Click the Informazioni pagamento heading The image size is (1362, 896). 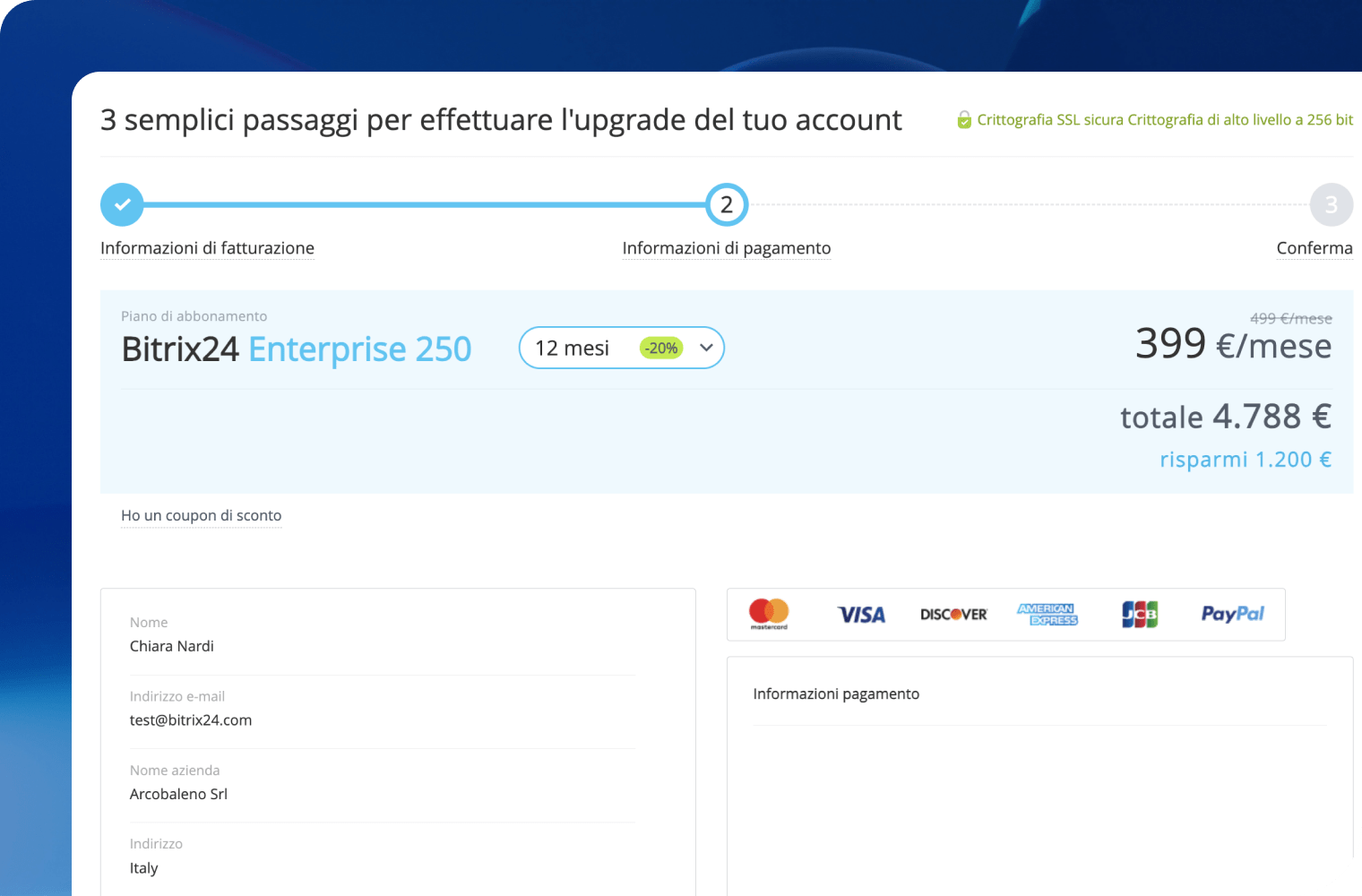pyautogui.click(x=836, y=694)
